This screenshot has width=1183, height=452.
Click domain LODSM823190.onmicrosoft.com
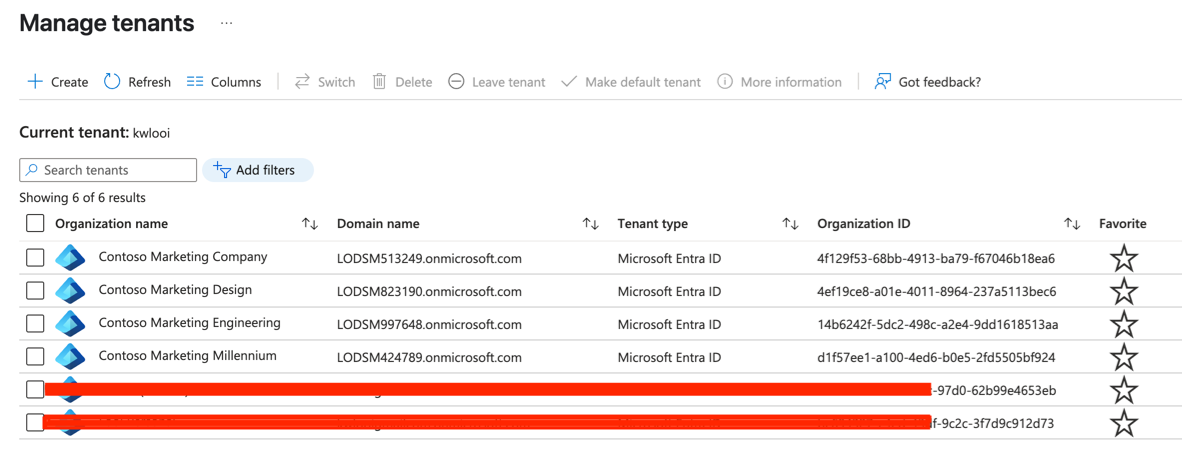tap(429, 292)
